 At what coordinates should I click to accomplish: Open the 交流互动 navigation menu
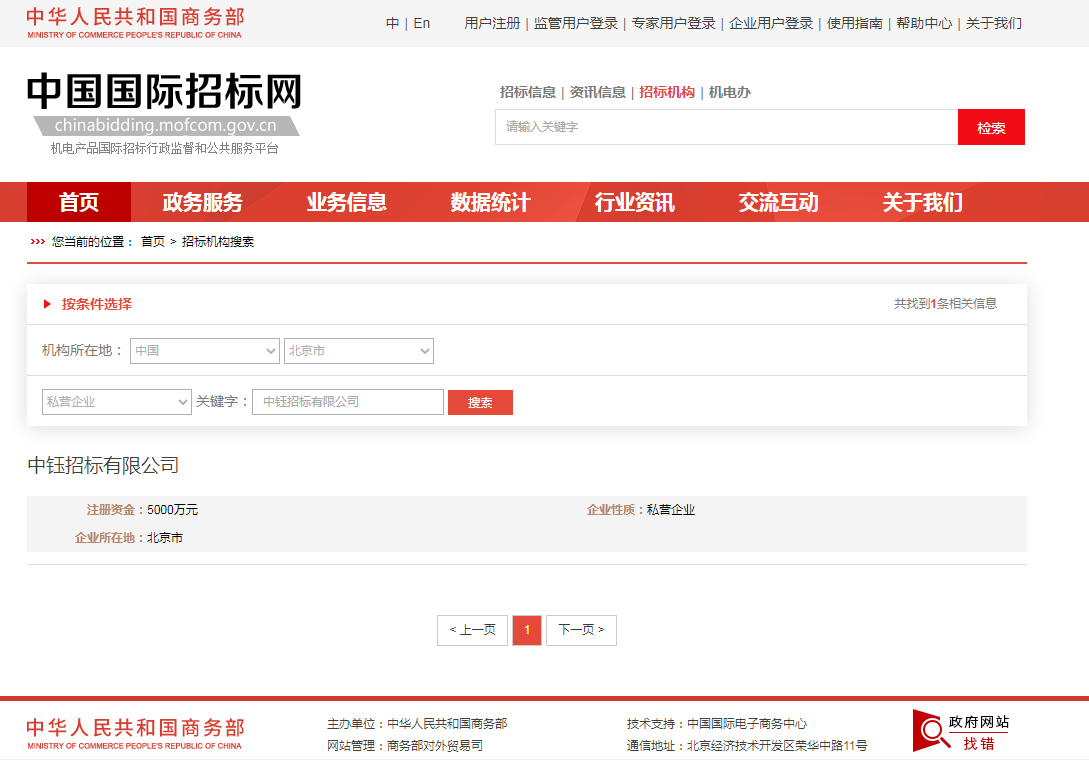coord(778,202)
